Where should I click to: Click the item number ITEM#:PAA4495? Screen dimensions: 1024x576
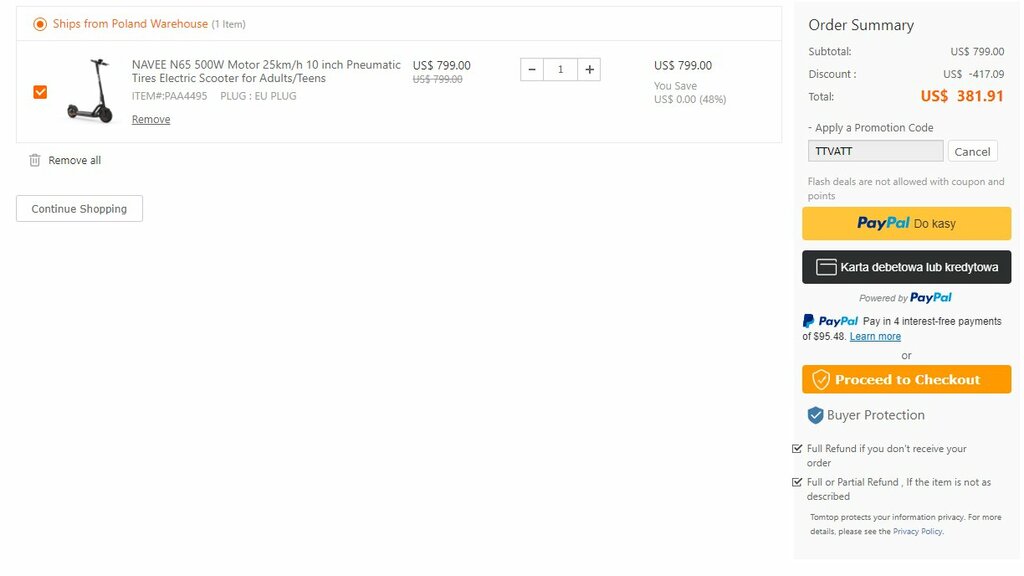tap(170, 96)
